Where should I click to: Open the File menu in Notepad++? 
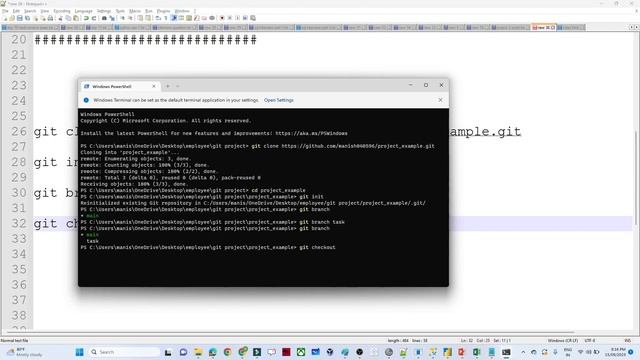click(x=5, y=11)
